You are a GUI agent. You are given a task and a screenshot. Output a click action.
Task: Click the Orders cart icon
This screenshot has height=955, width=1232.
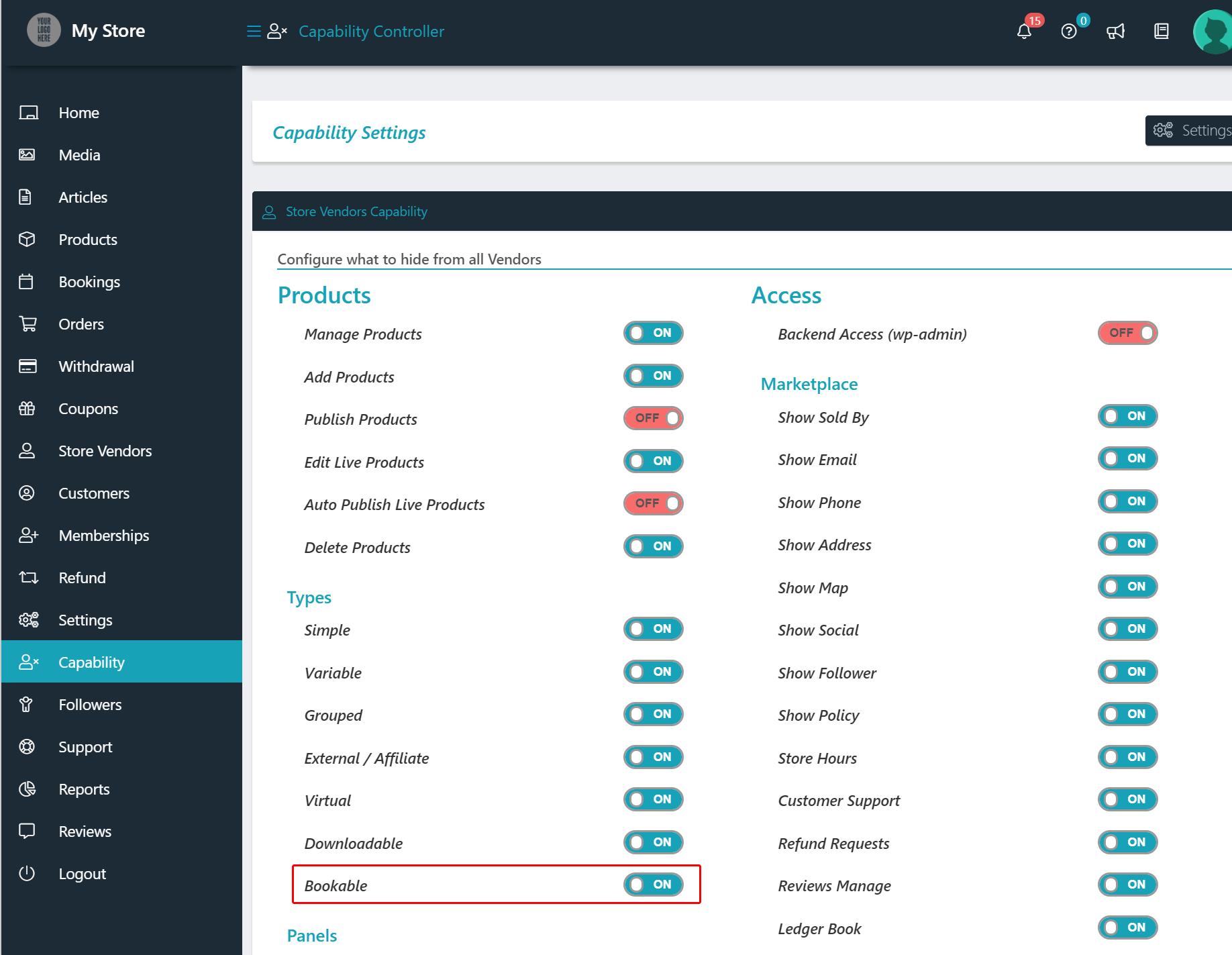point(28,324)
